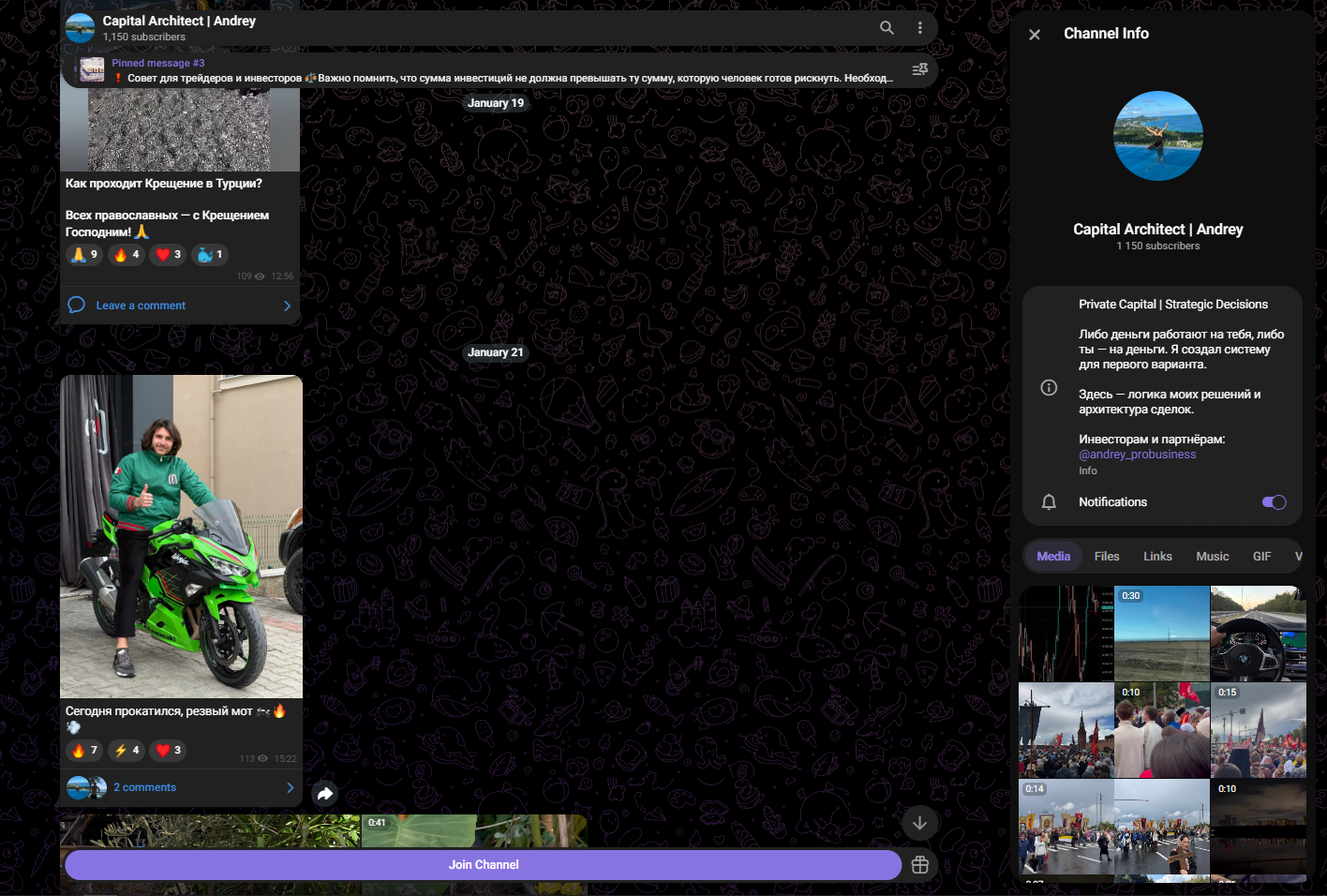Play the 0:15 video thumbnail in media grid
The image size is (1327, 896).
pos(1258,730)
